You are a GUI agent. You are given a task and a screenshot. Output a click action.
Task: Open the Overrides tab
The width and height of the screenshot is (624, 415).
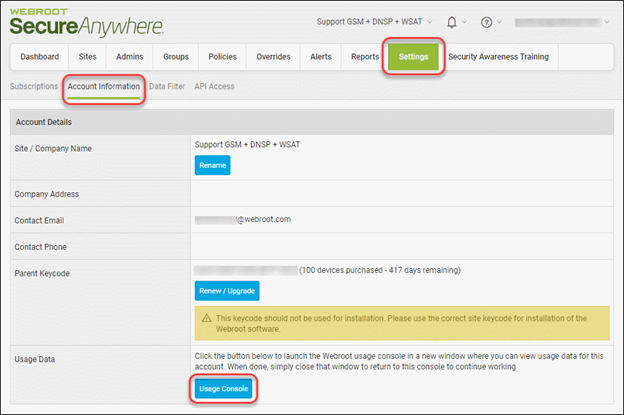[x=273, y=57]
